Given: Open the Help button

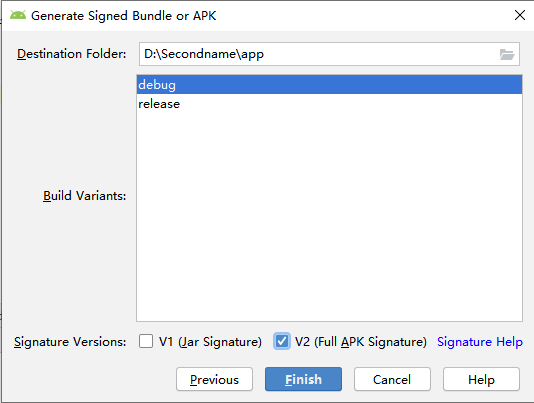Looking at the screenshot, I should coord(481,379).
